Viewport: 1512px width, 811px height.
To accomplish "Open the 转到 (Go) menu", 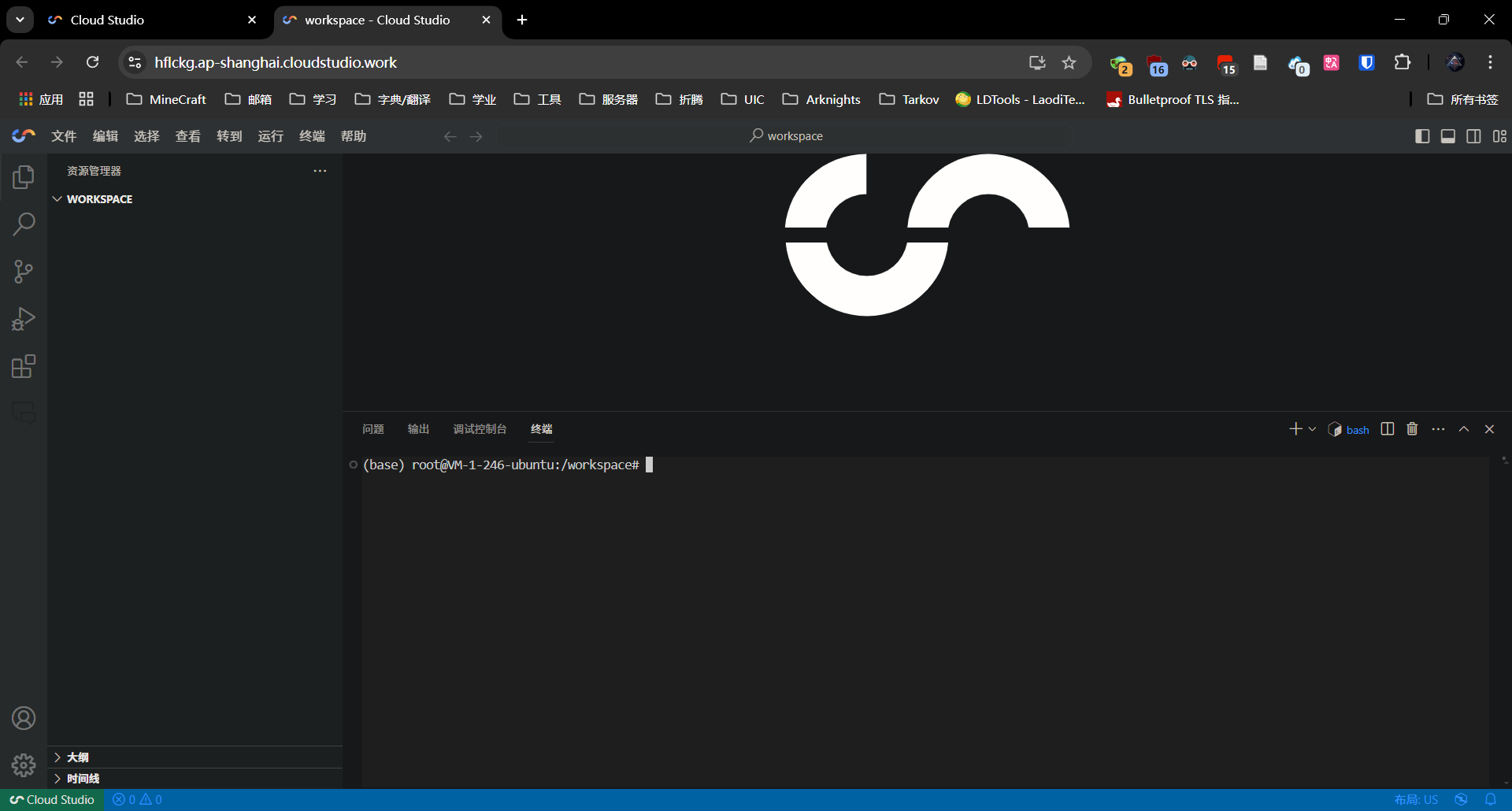I will (229, 136).
